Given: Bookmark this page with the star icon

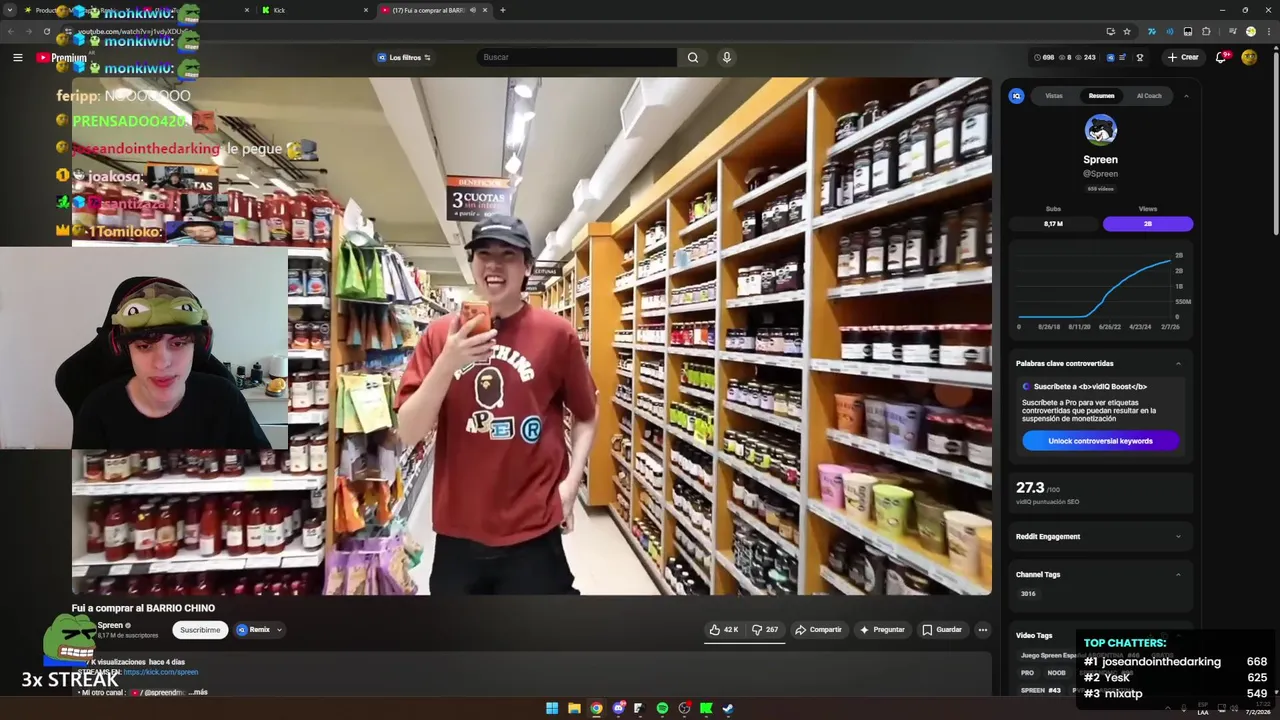Looking at the screenshot, I should pos(1127,31).
